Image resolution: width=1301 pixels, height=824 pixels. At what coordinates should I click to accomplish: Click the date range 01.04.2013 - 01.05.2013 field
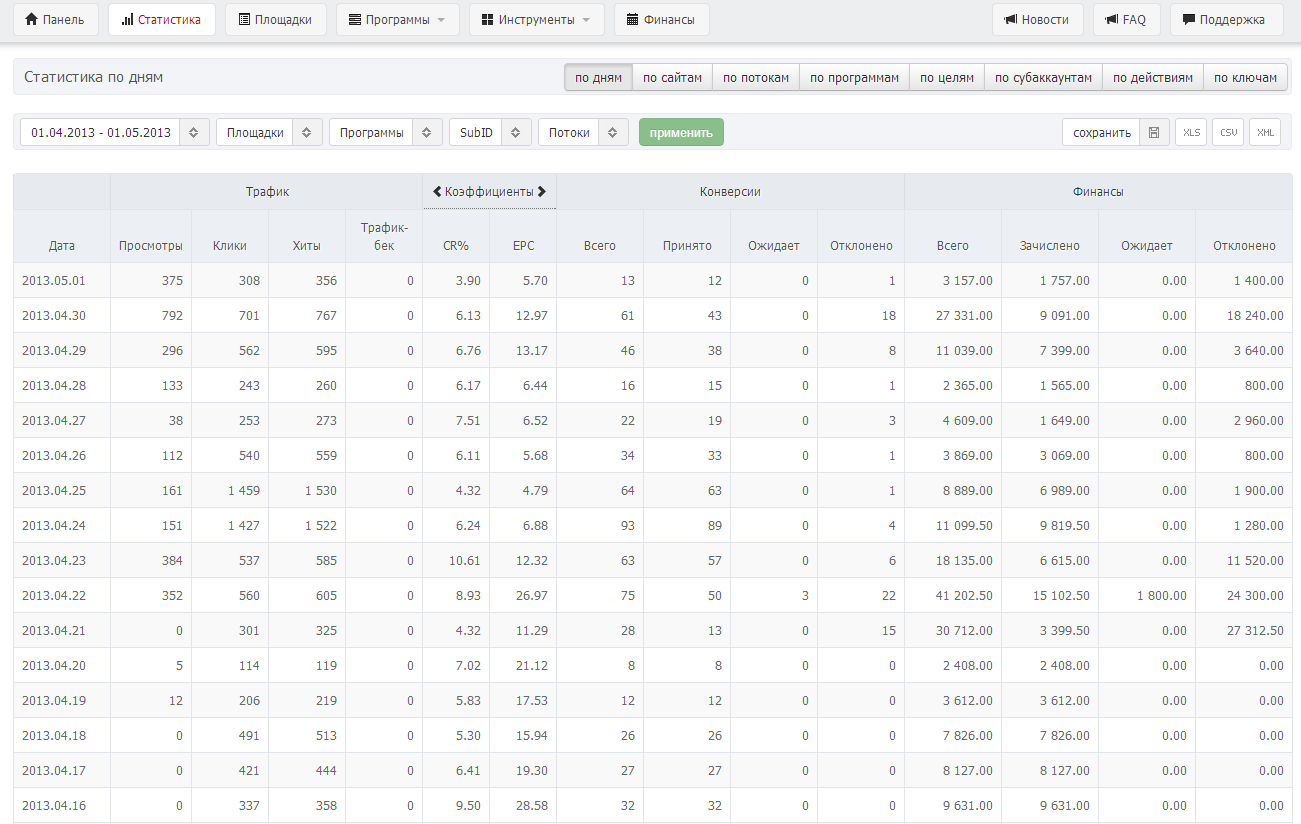tap(101, 132)
